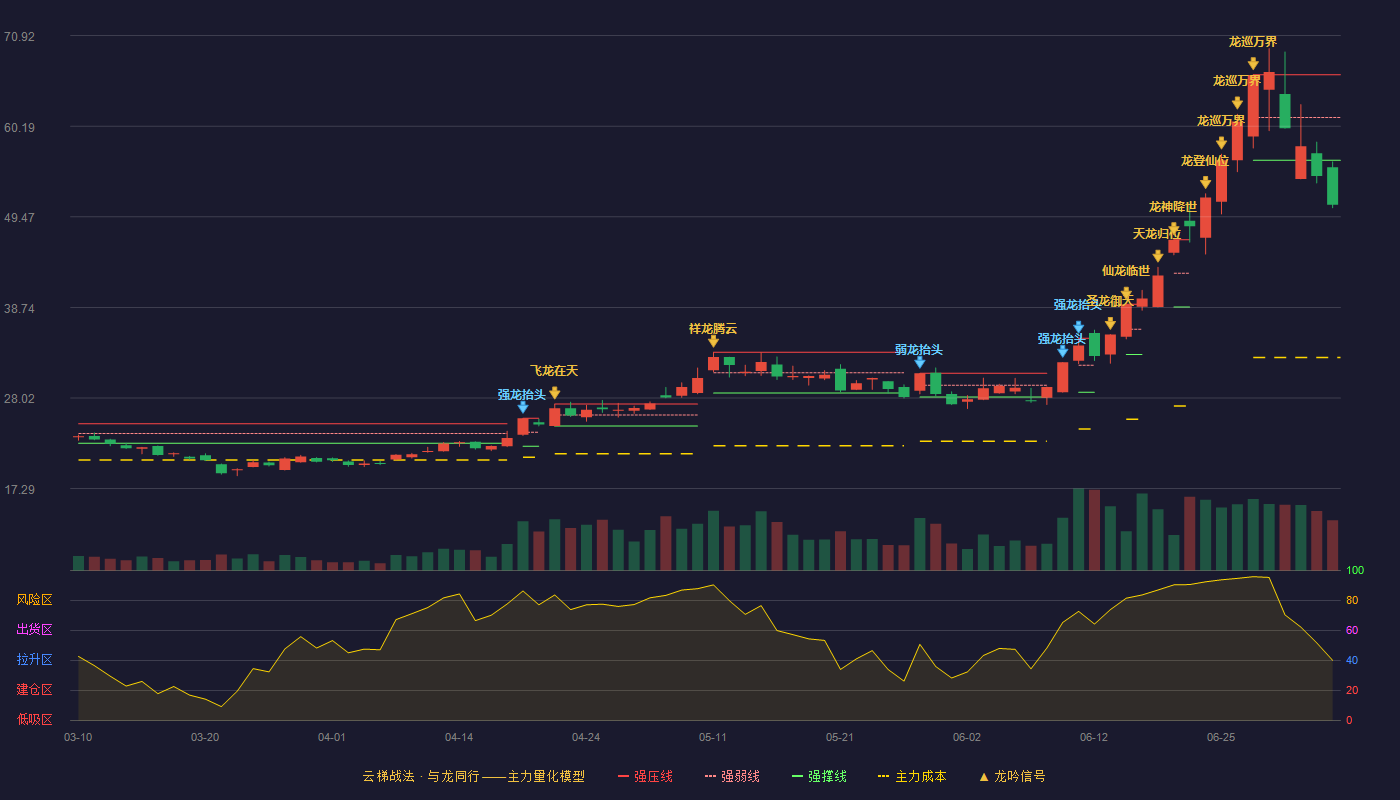Viewport: 1400px width, 800px height.
Task: Click the 低吸区 zone label
Action: point(34,719)
